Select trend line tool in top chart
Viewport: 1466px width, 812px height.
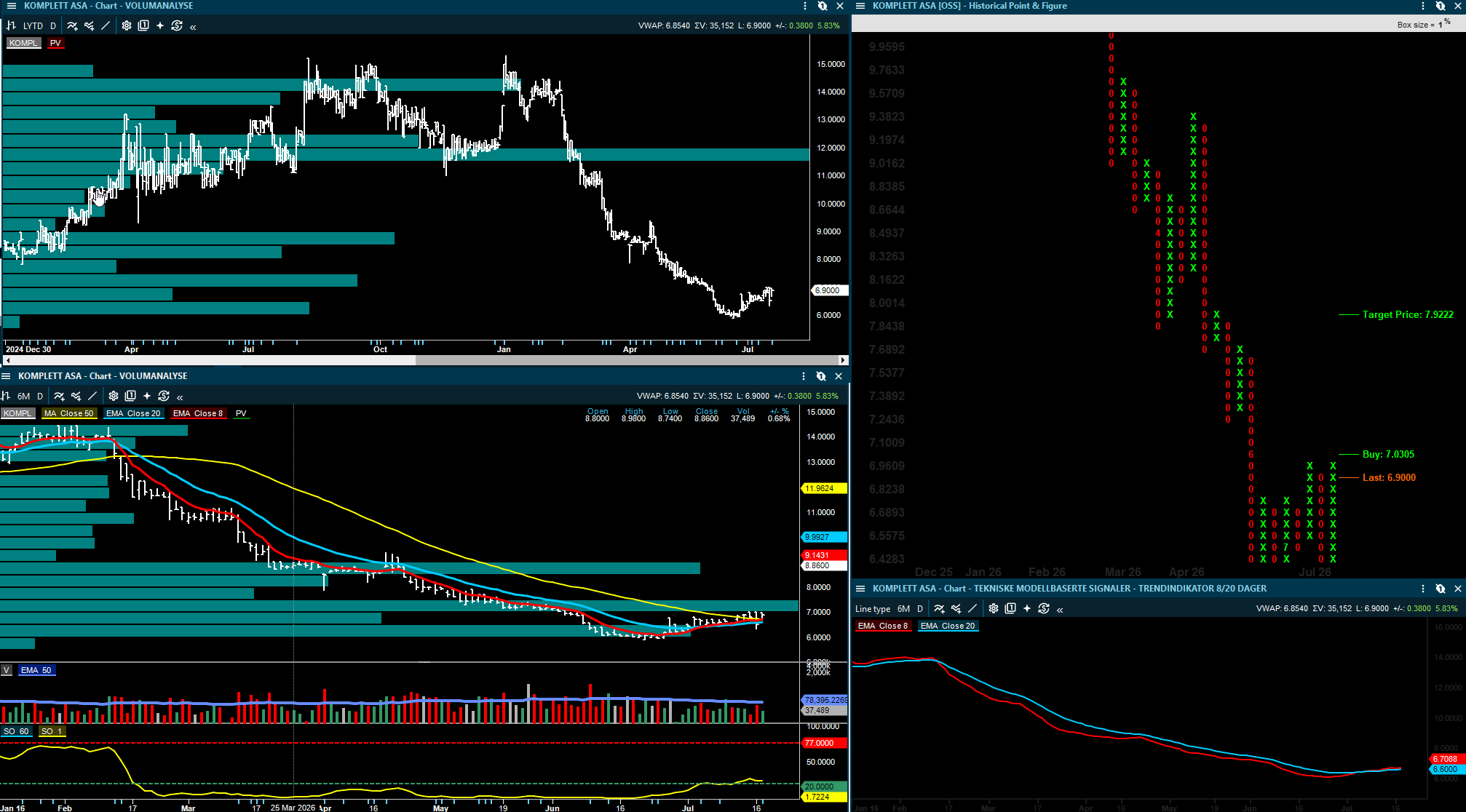click(x=106, y=25)
